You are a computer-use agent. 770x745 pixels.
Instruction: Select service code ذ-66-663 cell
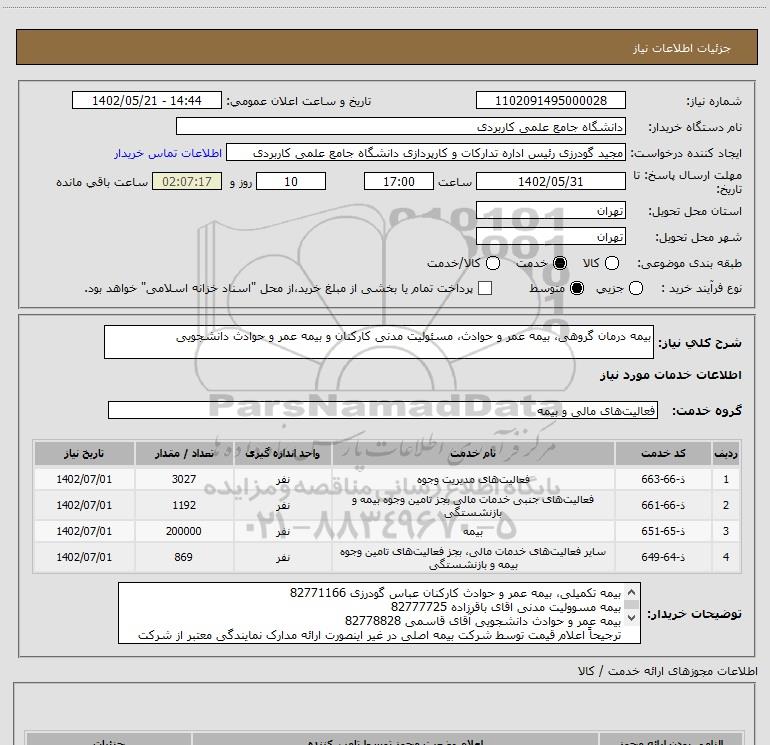click(x=663, y=479)
